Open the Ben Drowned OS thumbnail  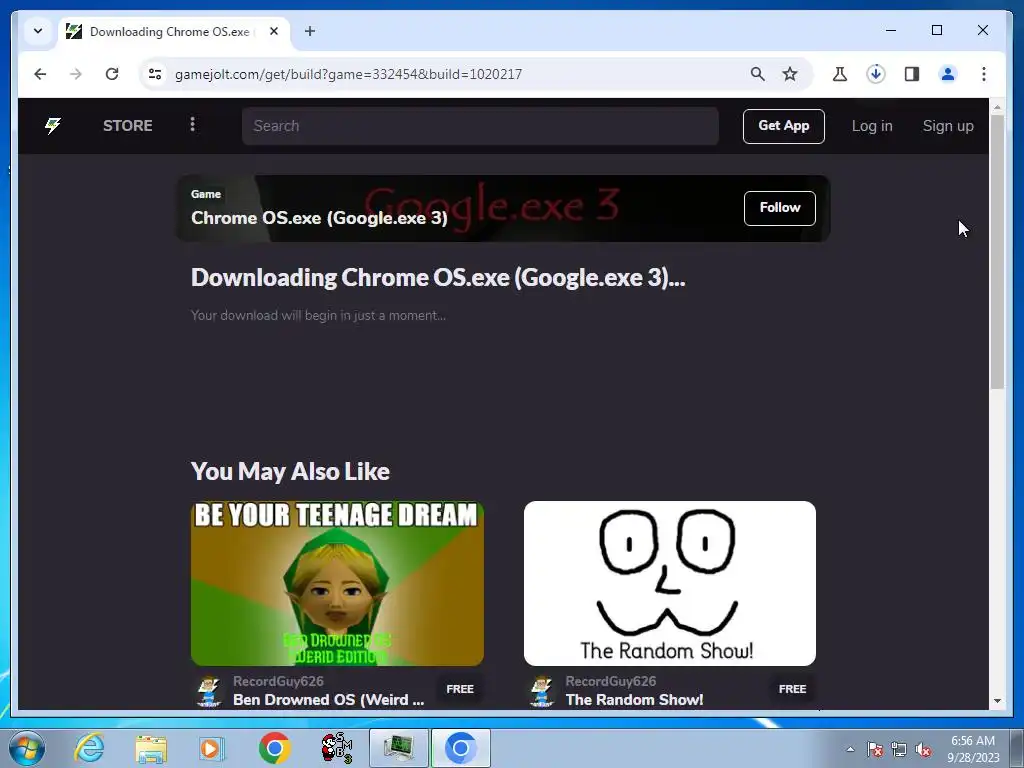point(337,583)
